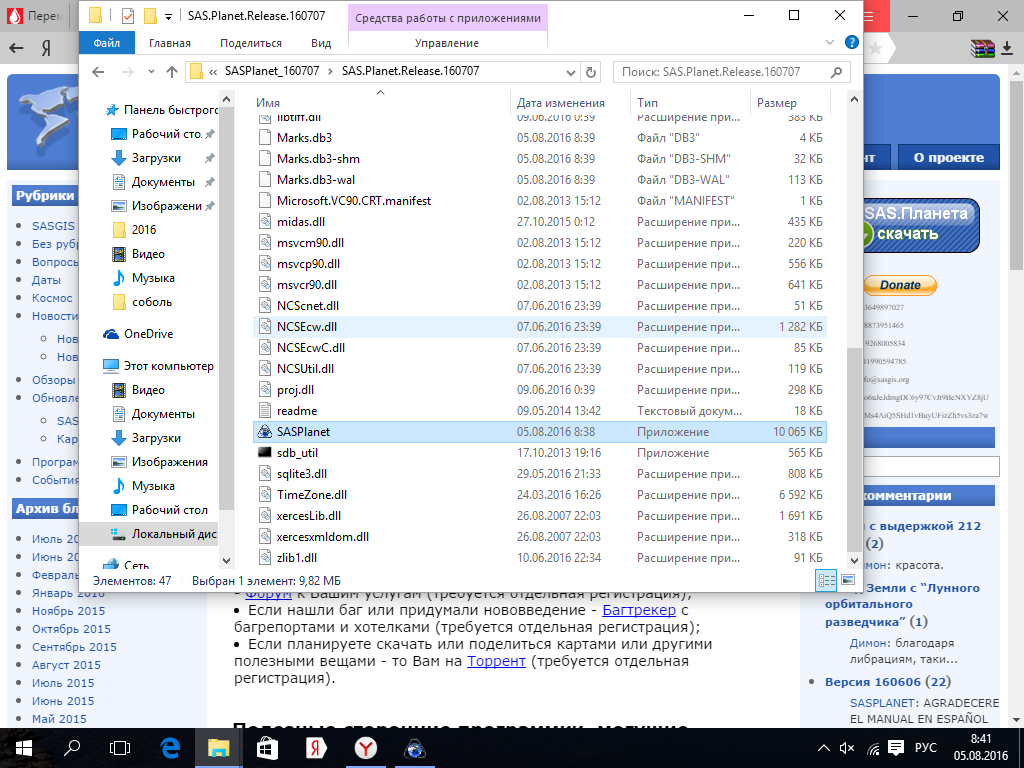This screenshot has height=768, width=1024.
Task: Open Windows Start menu
Action: click(23, 748)
